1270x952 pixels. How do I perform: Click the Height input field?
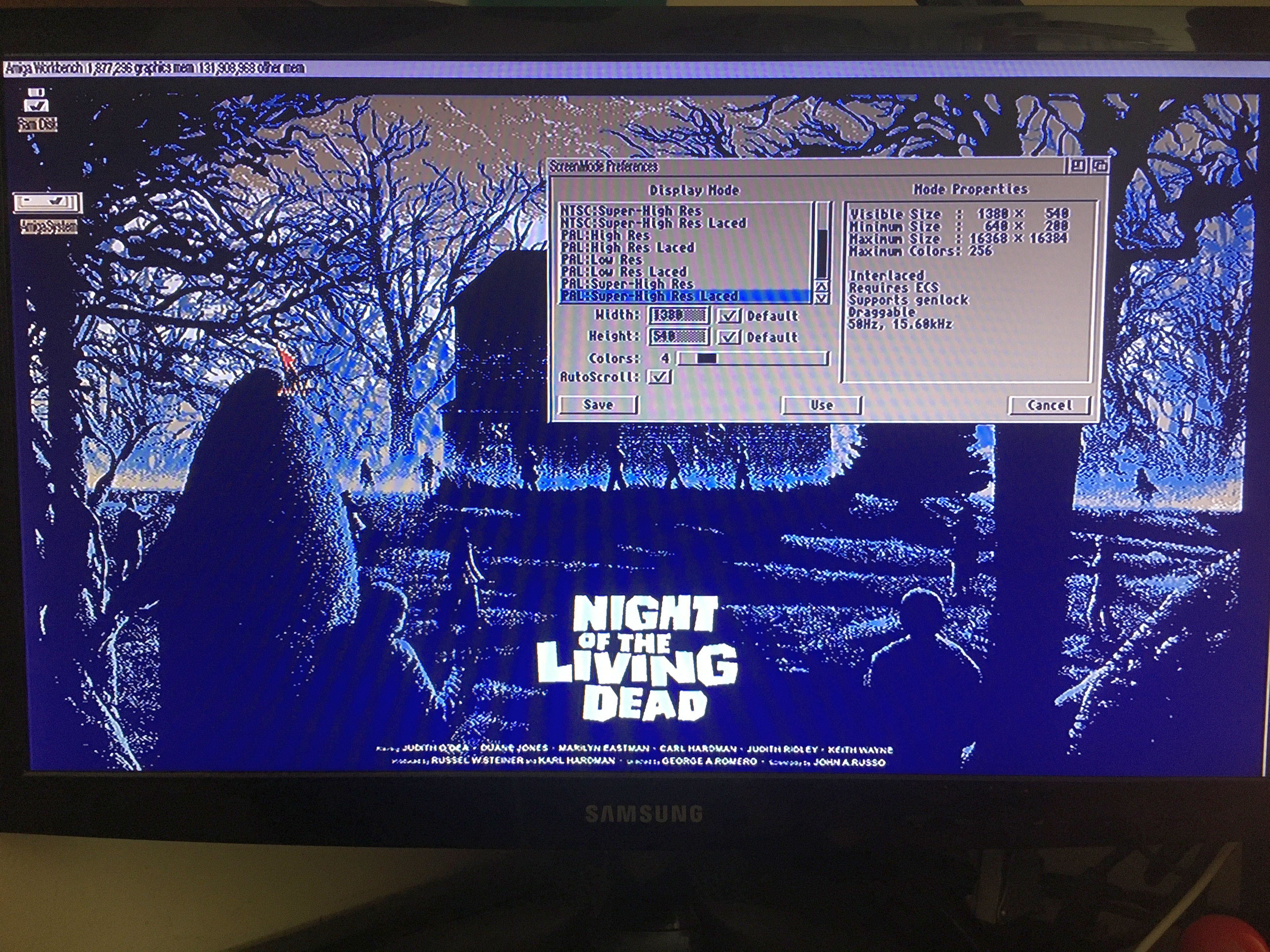[x=679, y=336]
